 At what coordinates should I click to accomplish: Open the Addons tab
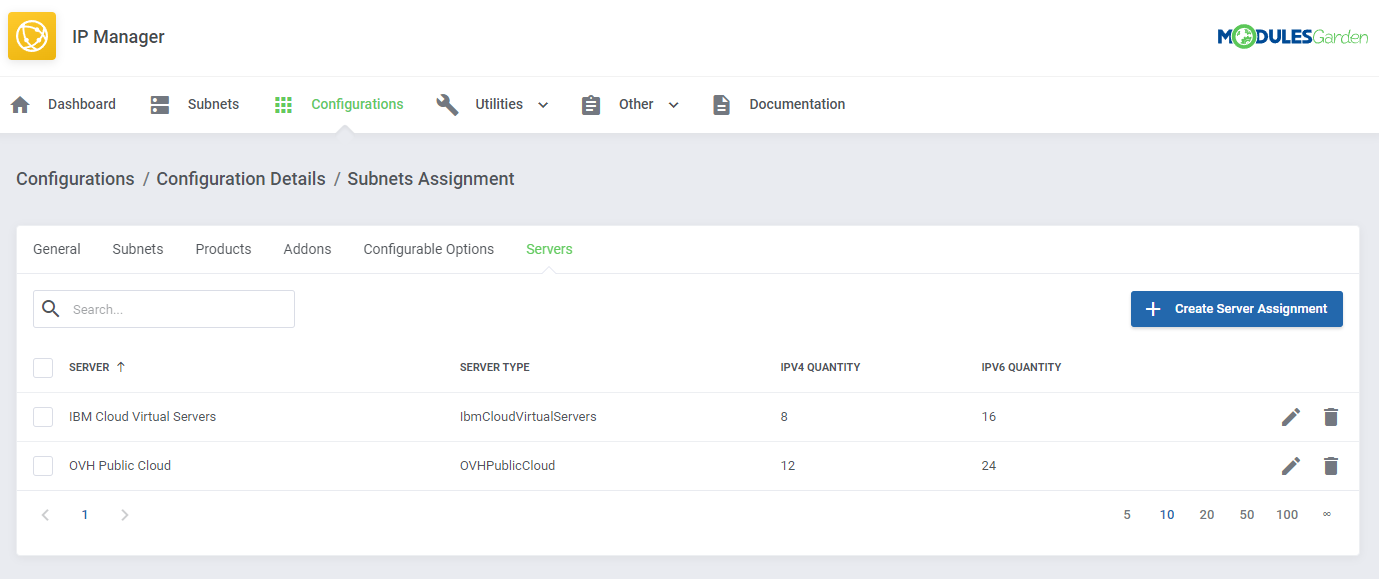[307, 248]
